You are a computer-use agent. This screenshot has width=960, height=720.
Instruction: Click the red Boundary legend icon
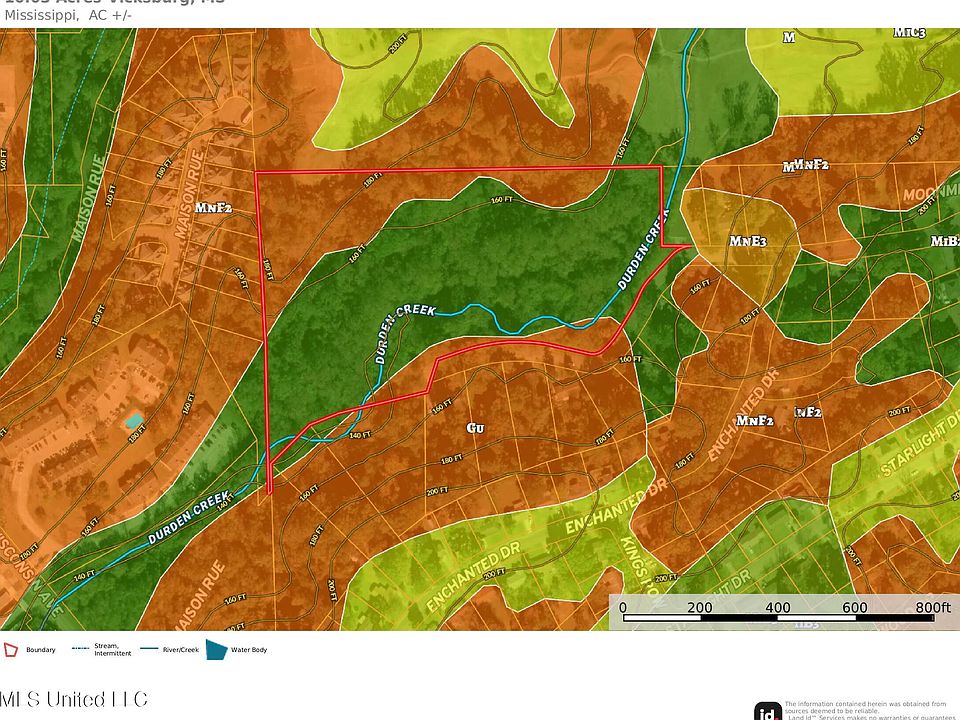pos(12,650)
